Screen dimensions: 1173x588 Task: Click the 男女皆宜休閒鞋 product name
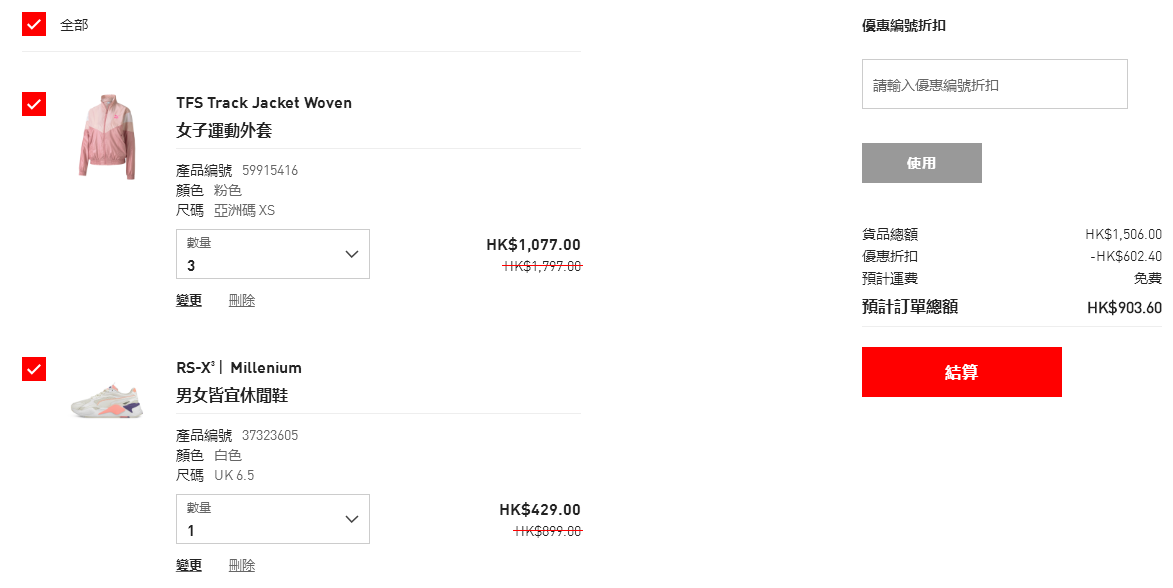232,396
